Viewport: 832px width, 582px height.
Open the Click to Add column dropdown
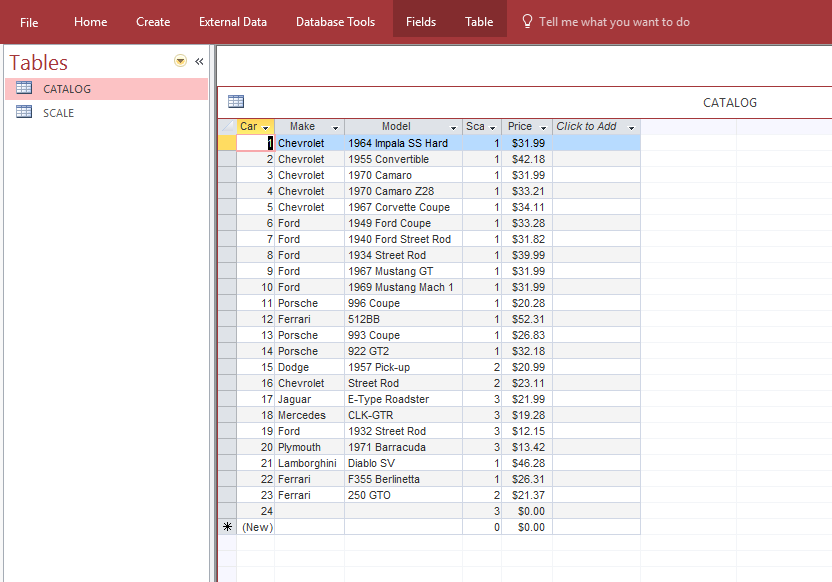(x=631, y=128)
